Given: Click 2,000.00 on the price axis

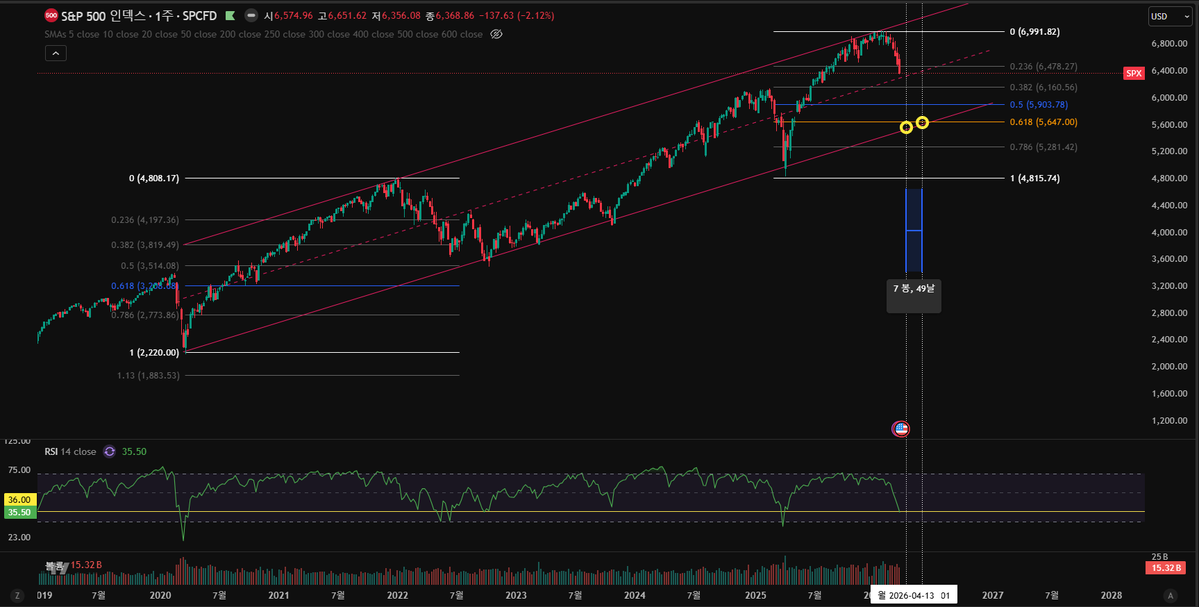Looking at the screenshot, I should [1168, 367].
